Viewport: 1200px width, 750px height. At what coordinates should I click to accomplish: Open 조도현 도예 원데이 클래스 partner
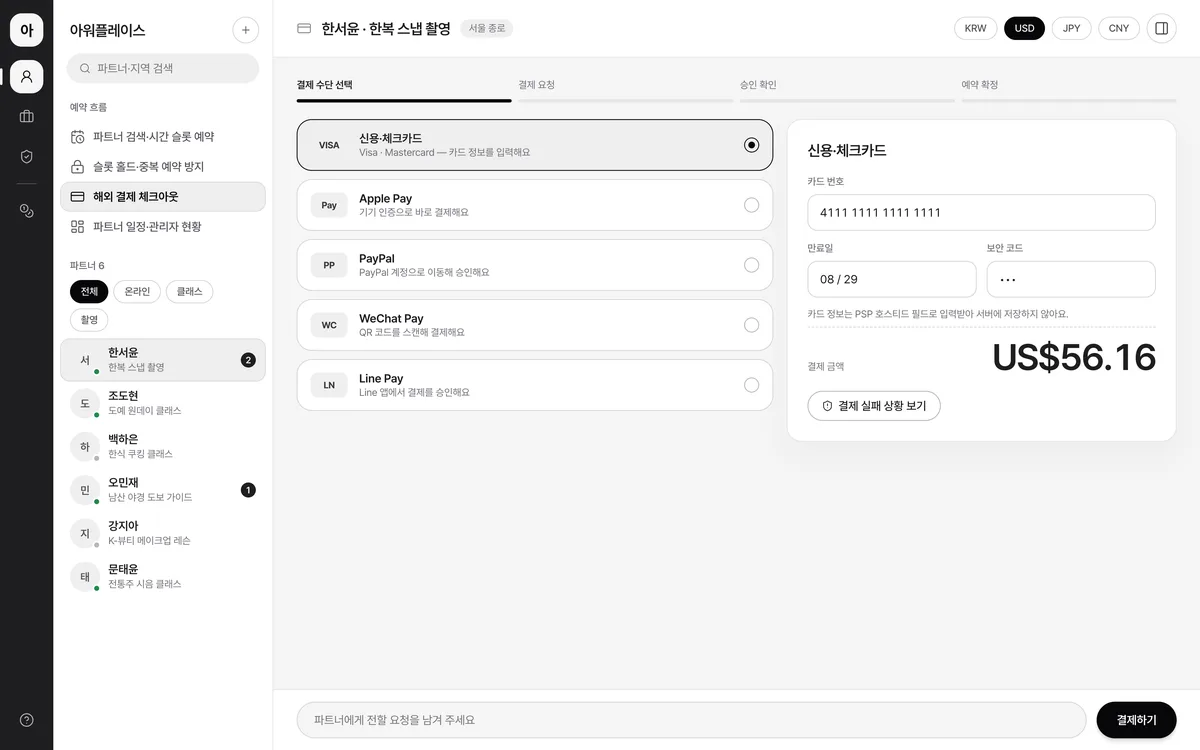coord(163,403)
